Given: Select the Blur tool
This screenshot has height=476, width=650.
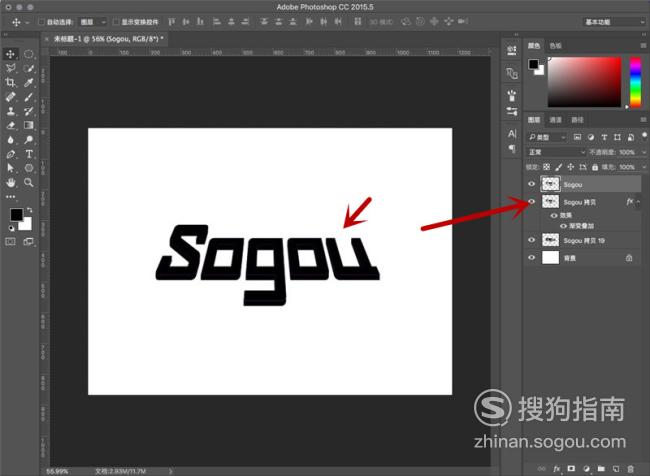Looking at the screenshot, I should [x=10, y=140].
